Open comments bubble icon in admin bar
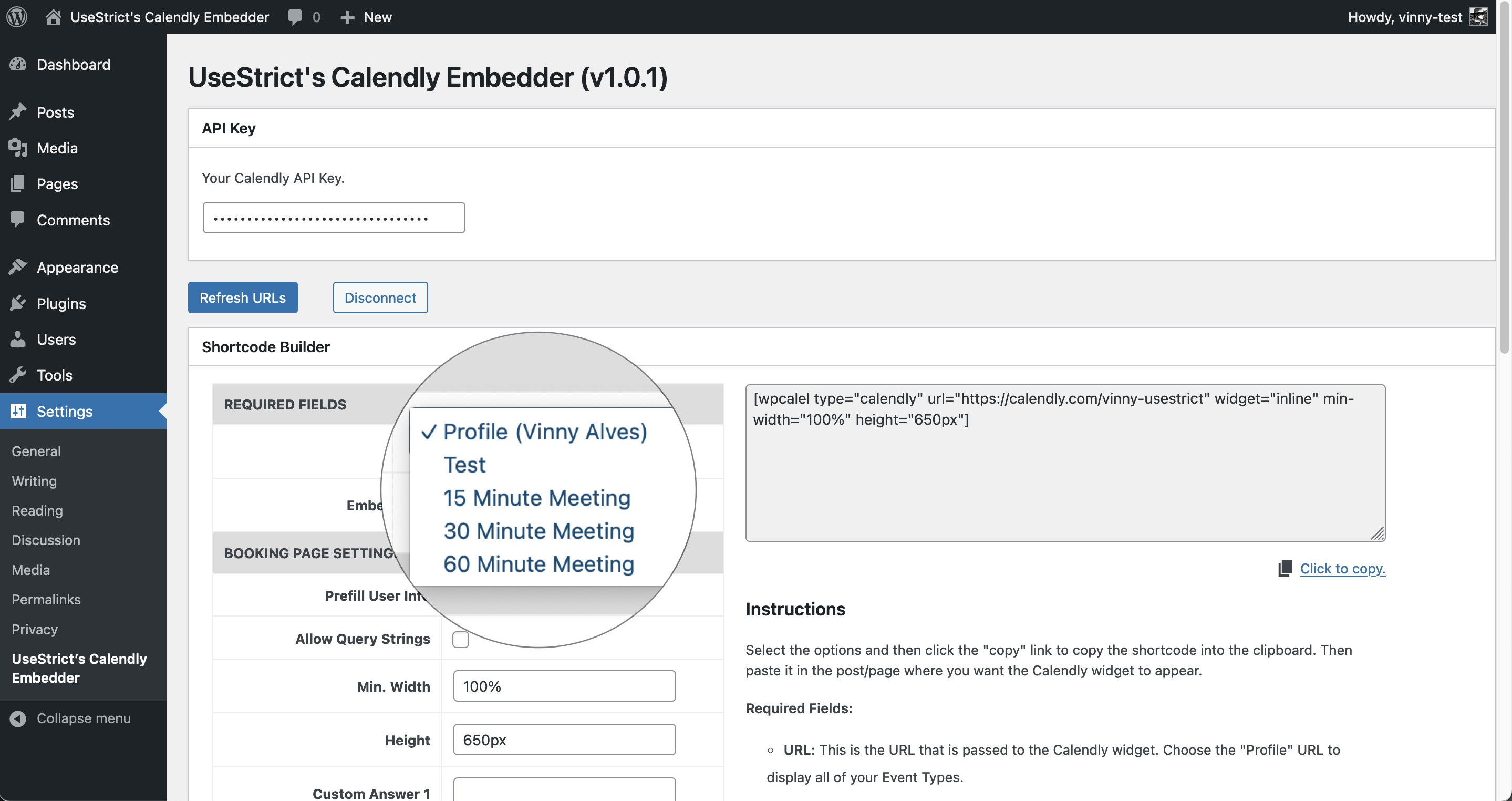Screen dimensions: 1512x801 coord(295,17)
